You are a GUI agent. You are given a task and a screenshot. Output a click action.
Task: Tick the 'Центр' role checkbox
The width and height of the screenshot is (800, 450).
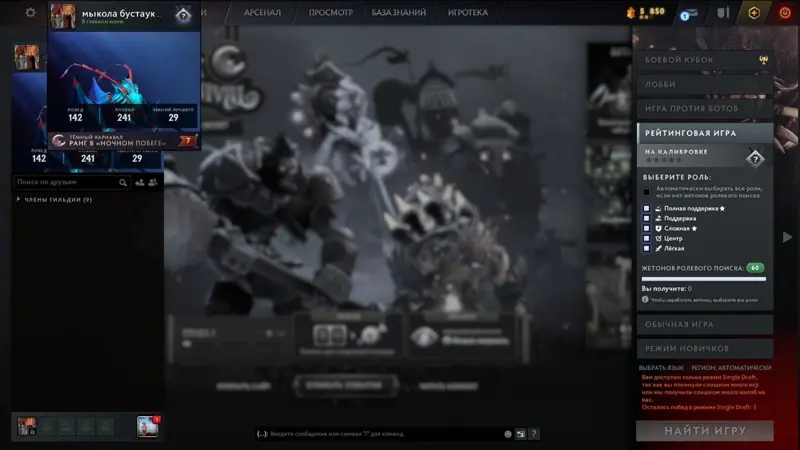[646, 238]
